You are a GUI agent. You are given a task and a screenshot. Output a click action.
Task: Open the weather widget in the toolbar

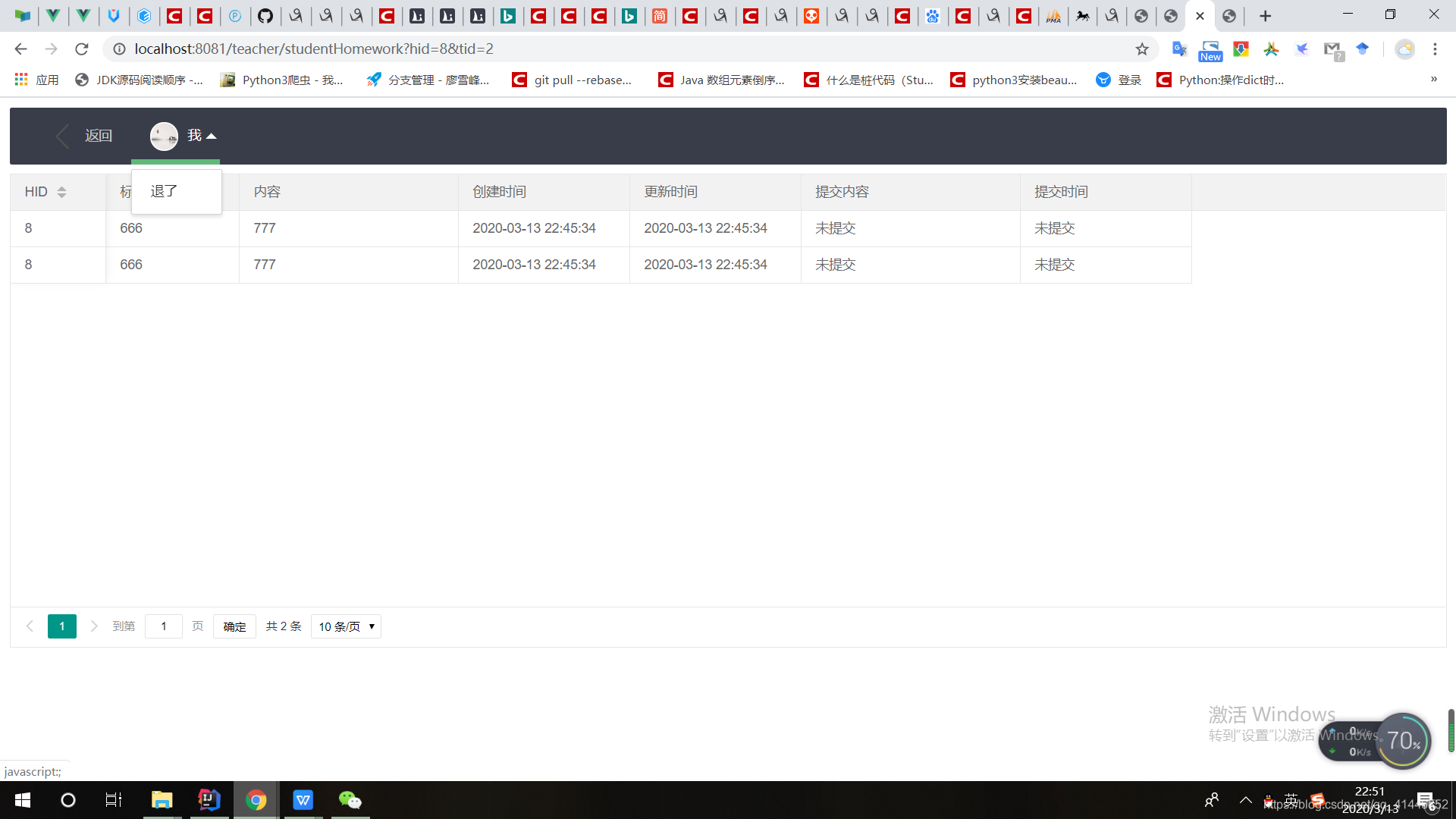click(1404, 49)
